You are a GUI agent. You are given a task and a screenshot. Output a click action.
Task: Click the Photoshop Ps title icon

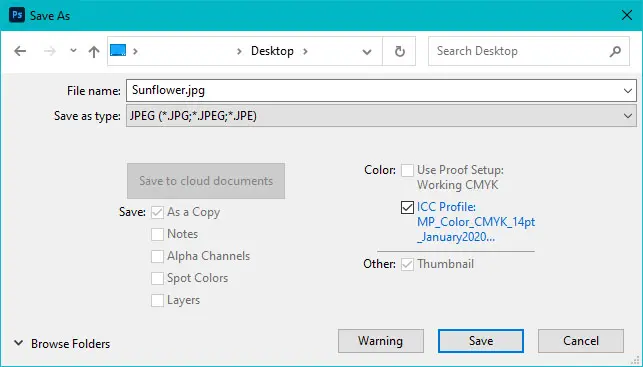pos(17,15)
